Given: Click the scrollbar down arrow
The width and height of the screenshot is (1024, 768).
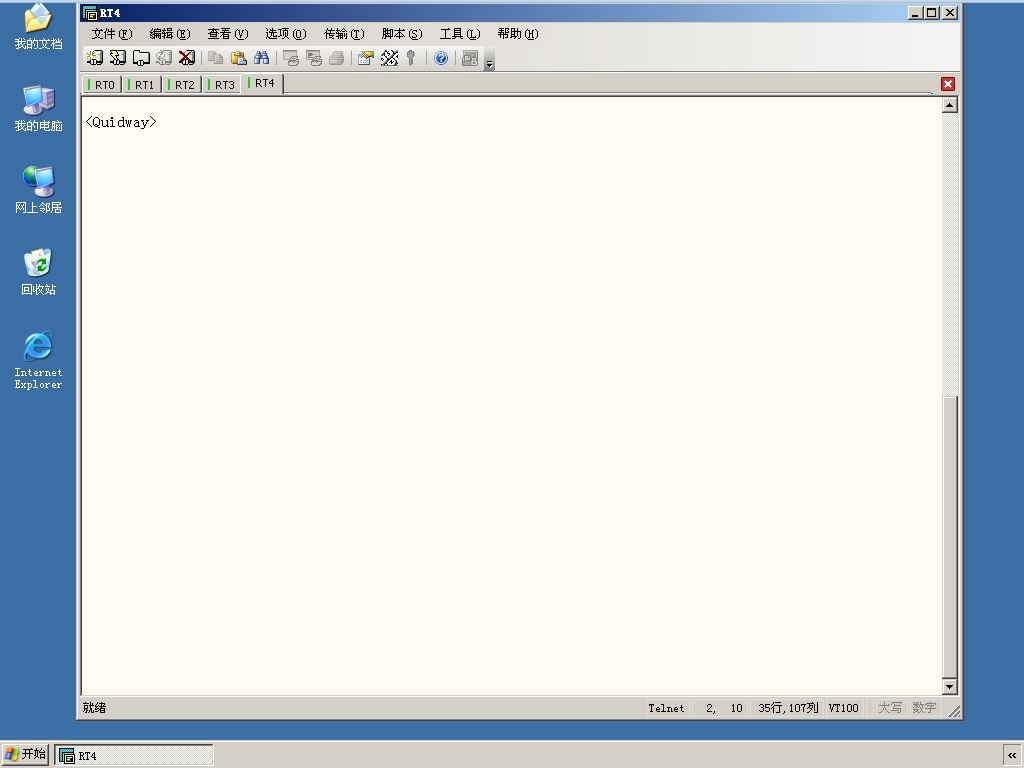Looking at the screenshot, I should coord(950,686).
